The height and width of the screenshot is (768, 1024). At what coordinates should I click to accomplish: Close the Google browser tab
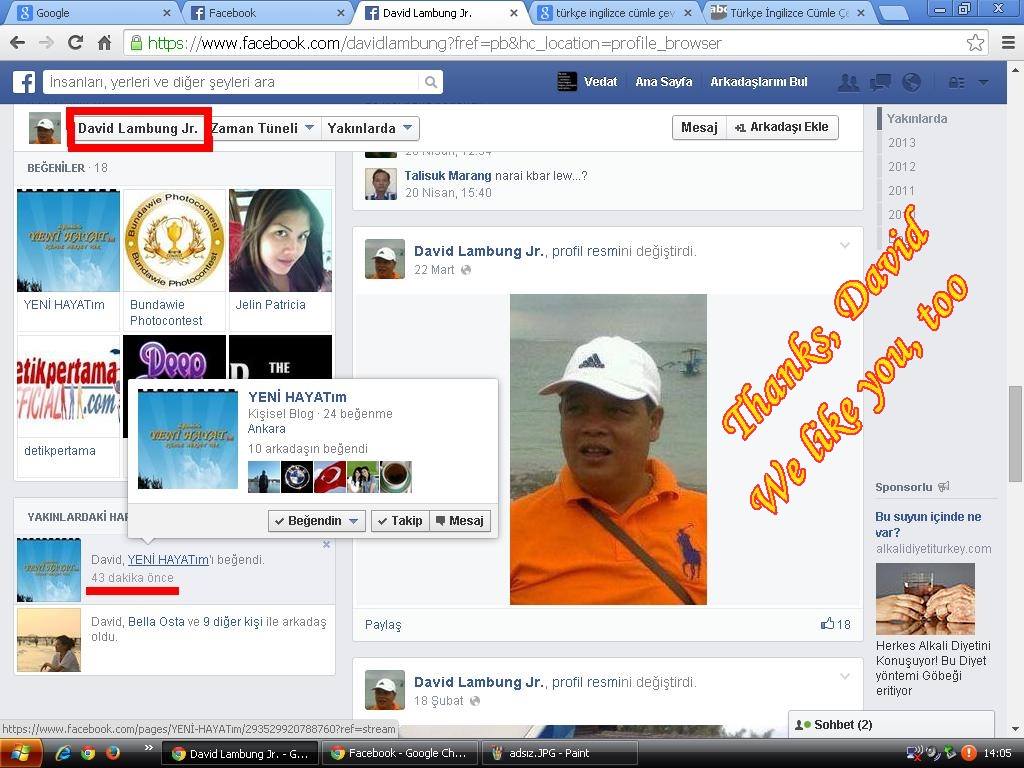point(167,12)
